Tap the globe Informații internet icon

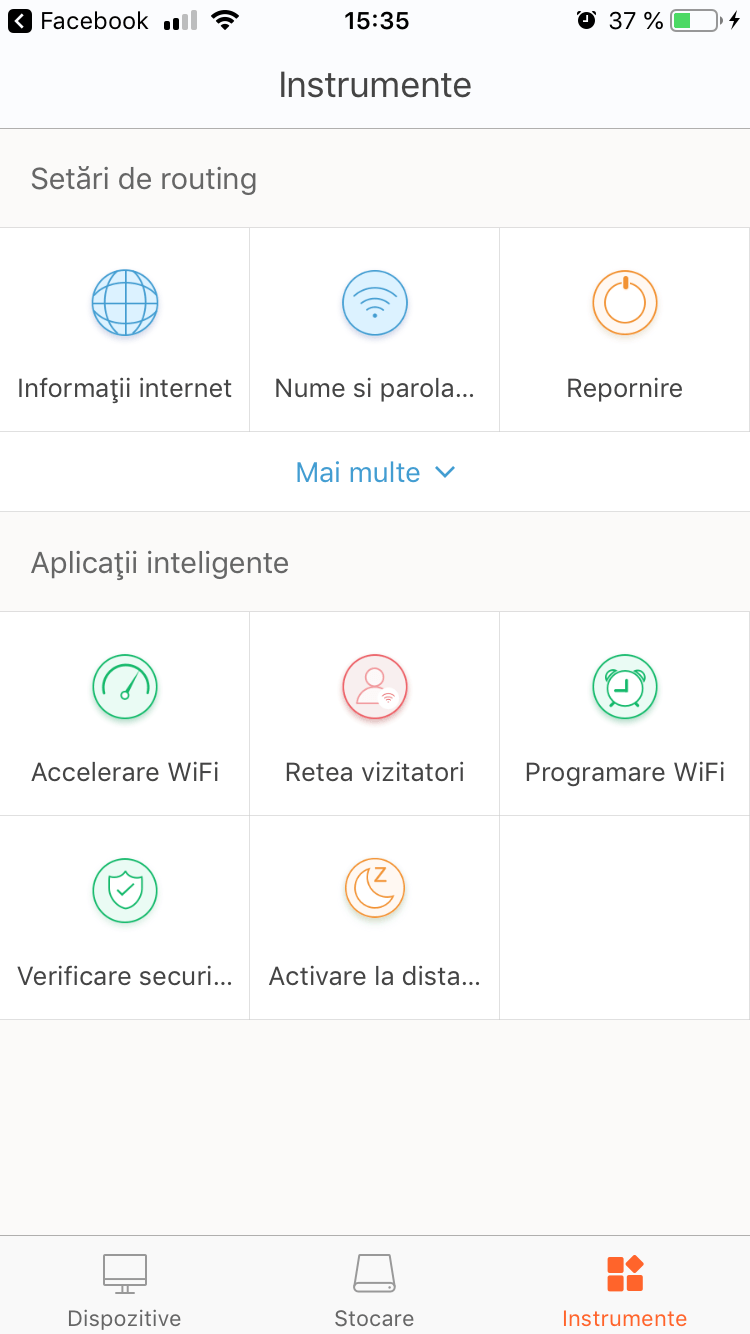coord(125,302)
